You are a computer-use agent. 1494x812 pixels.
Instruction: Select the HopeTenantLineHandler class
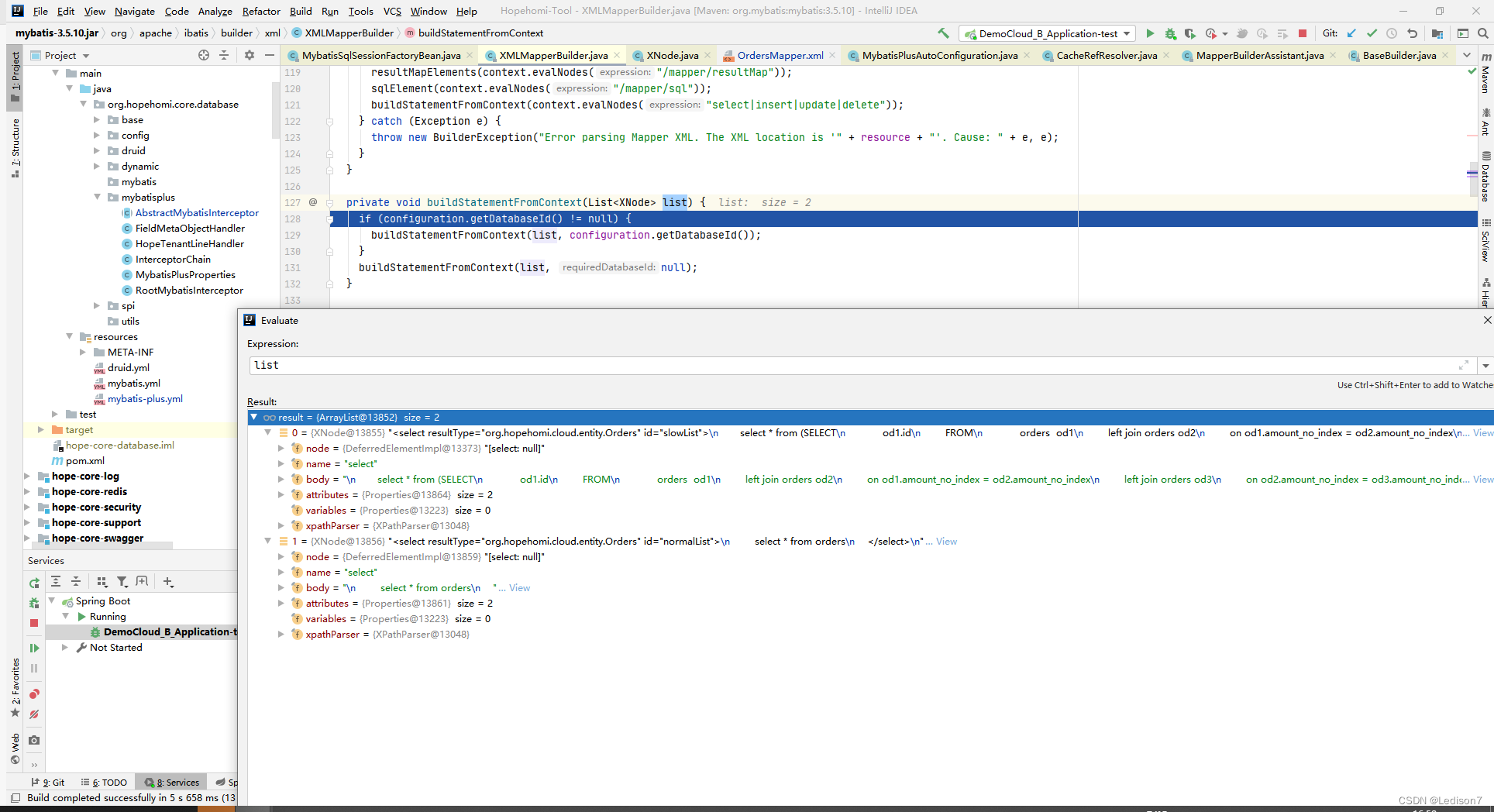[189, 244]
